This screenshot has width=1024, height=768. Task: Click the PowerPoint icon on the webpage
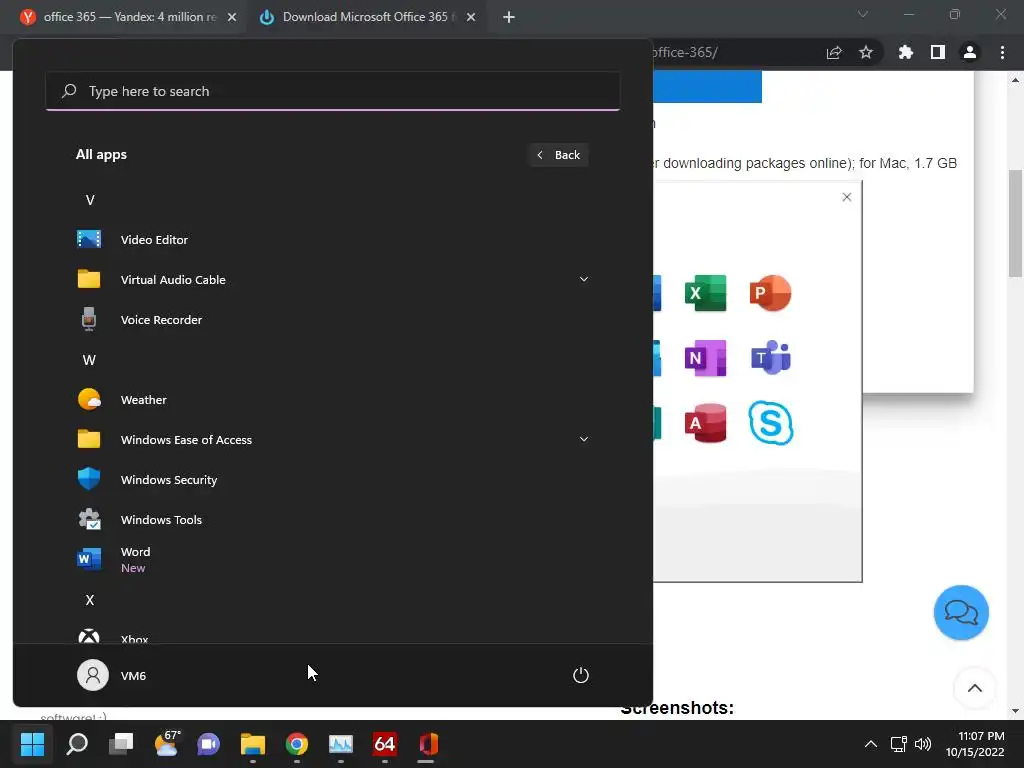tap(771, 293)
